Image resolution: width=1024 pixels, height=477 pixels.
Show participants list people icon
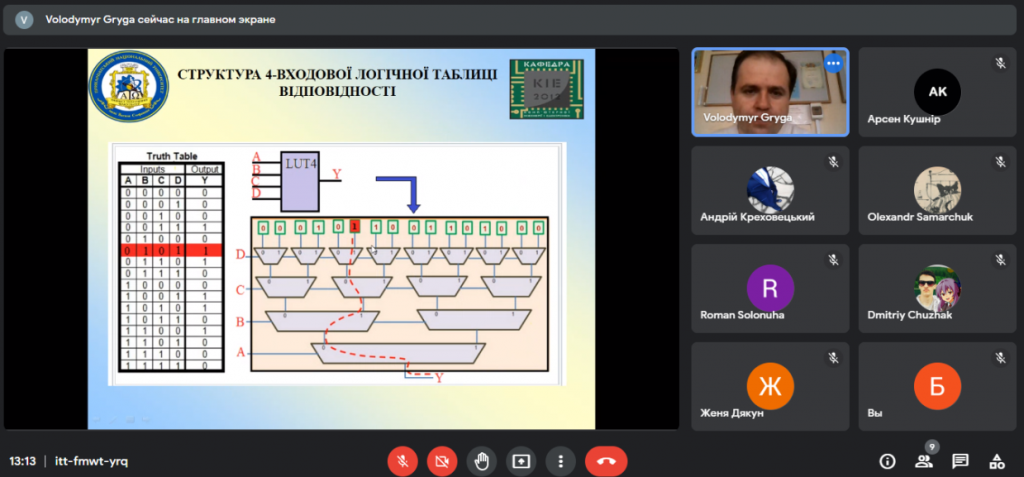924,461
